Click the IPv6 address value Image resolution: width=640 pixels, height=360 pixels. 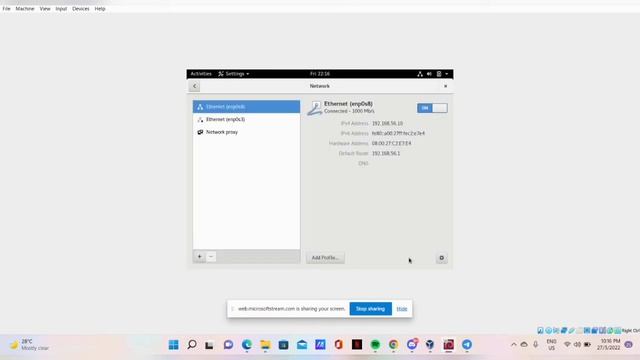click(398, 133)
